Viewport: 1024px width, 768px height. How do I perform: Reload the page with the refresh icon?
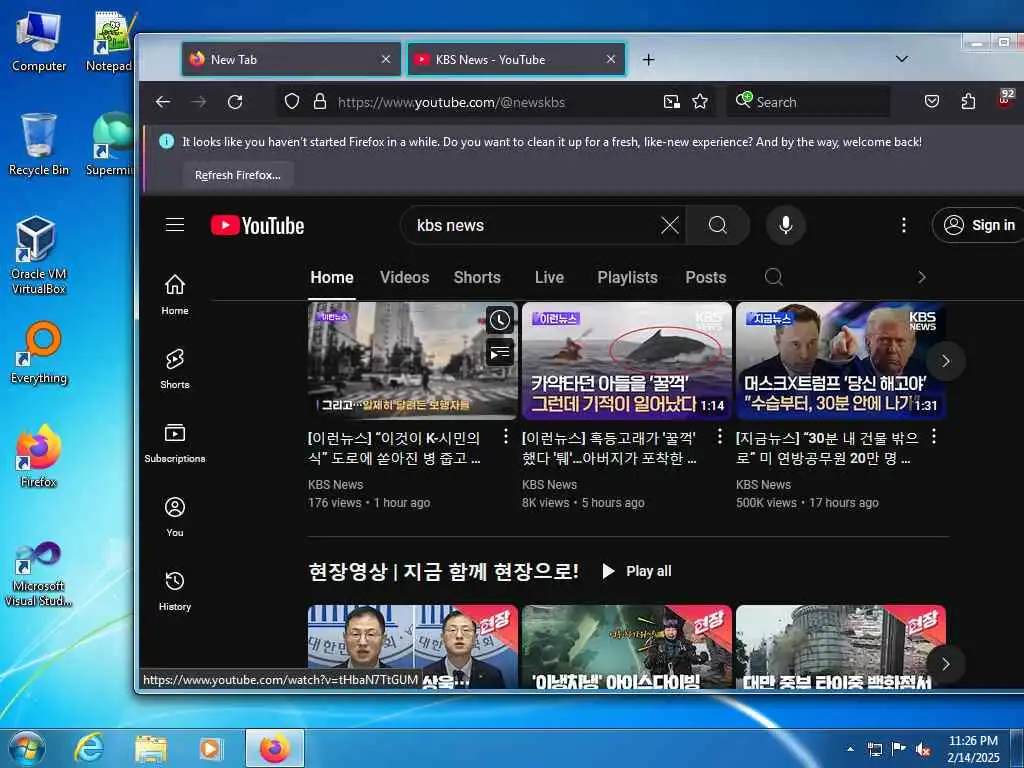(235, 102)
